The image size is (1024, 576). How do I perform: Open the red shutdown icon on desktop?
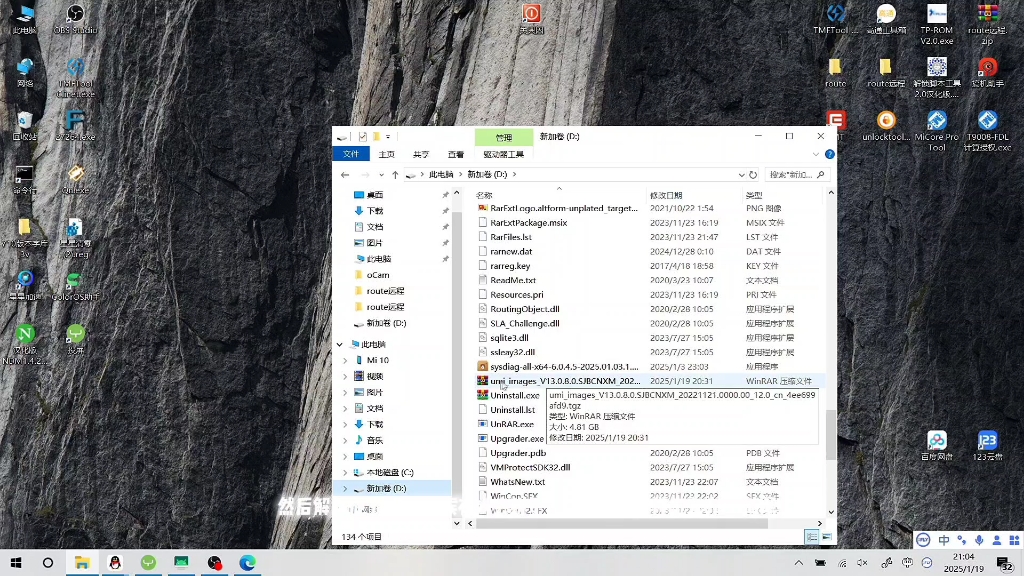(x=531, y=19)
